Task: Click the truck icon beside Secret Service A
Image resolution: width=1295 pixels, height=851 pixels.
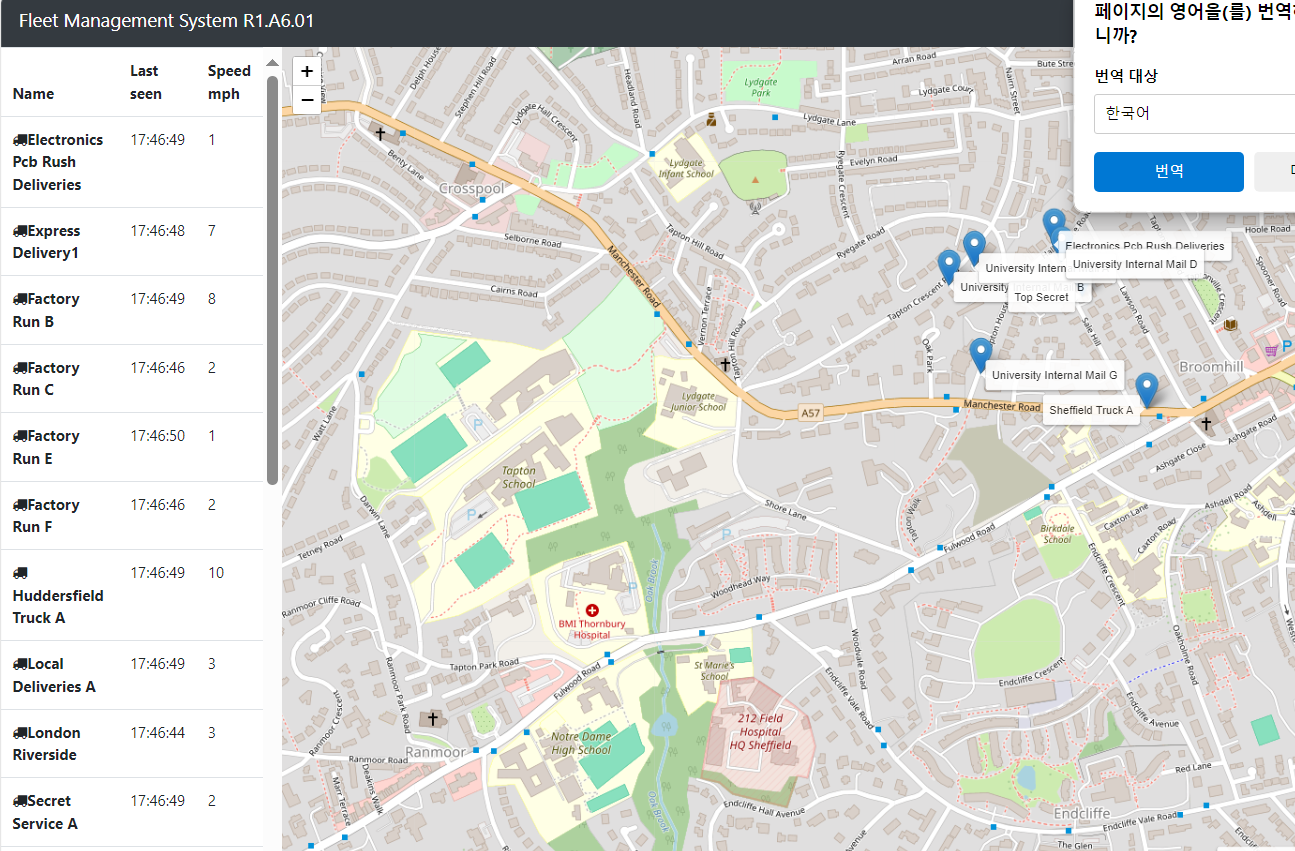Action: [x=20, y=801]
